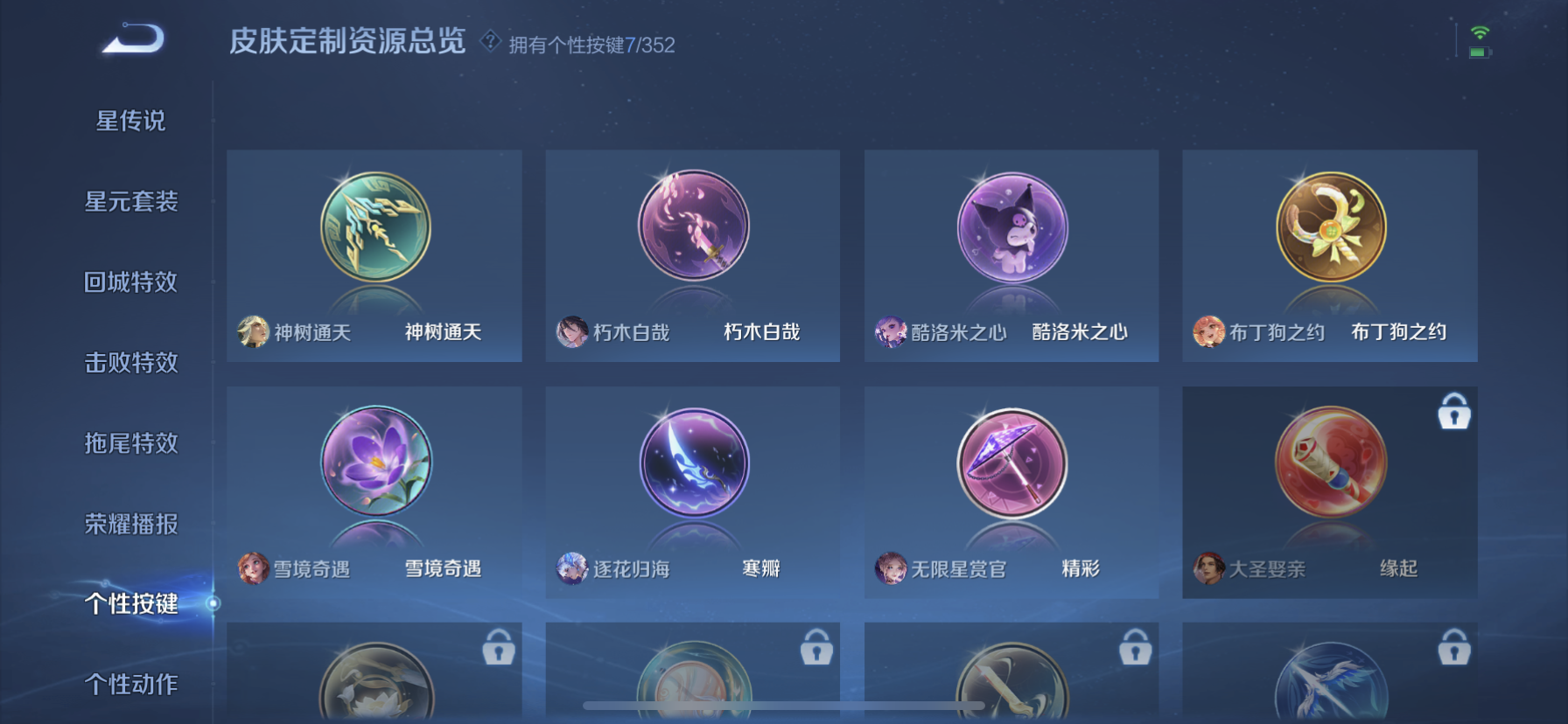The width and height of the screenshot is (1568, 724).
Task: Click the 无限星赏官 hero avatar
Action: click(891, 568)
